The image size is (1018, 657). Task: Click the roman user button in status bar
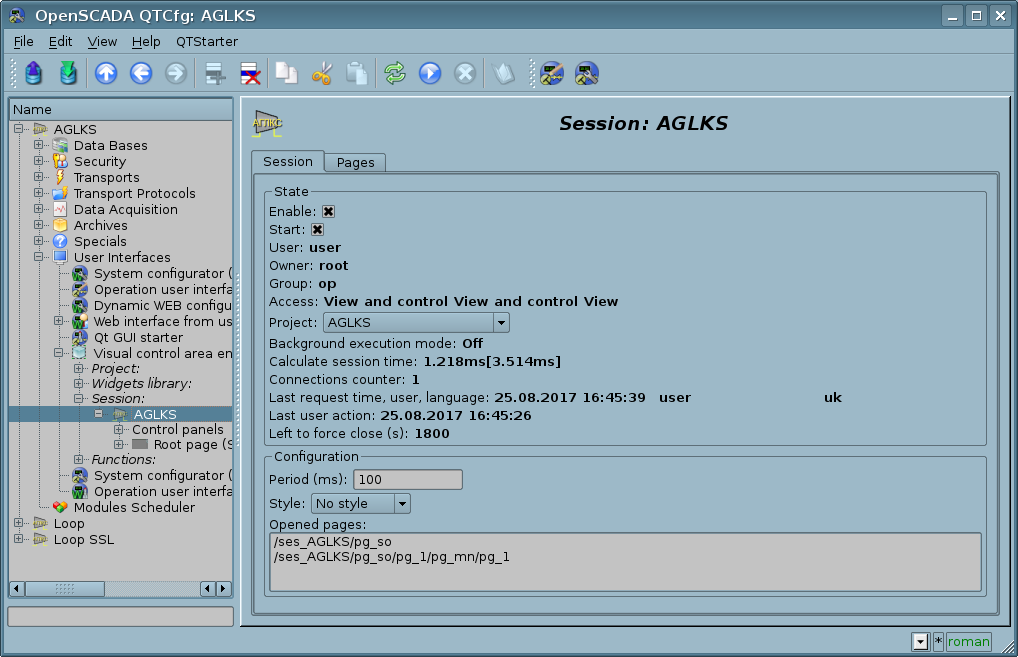968,642
